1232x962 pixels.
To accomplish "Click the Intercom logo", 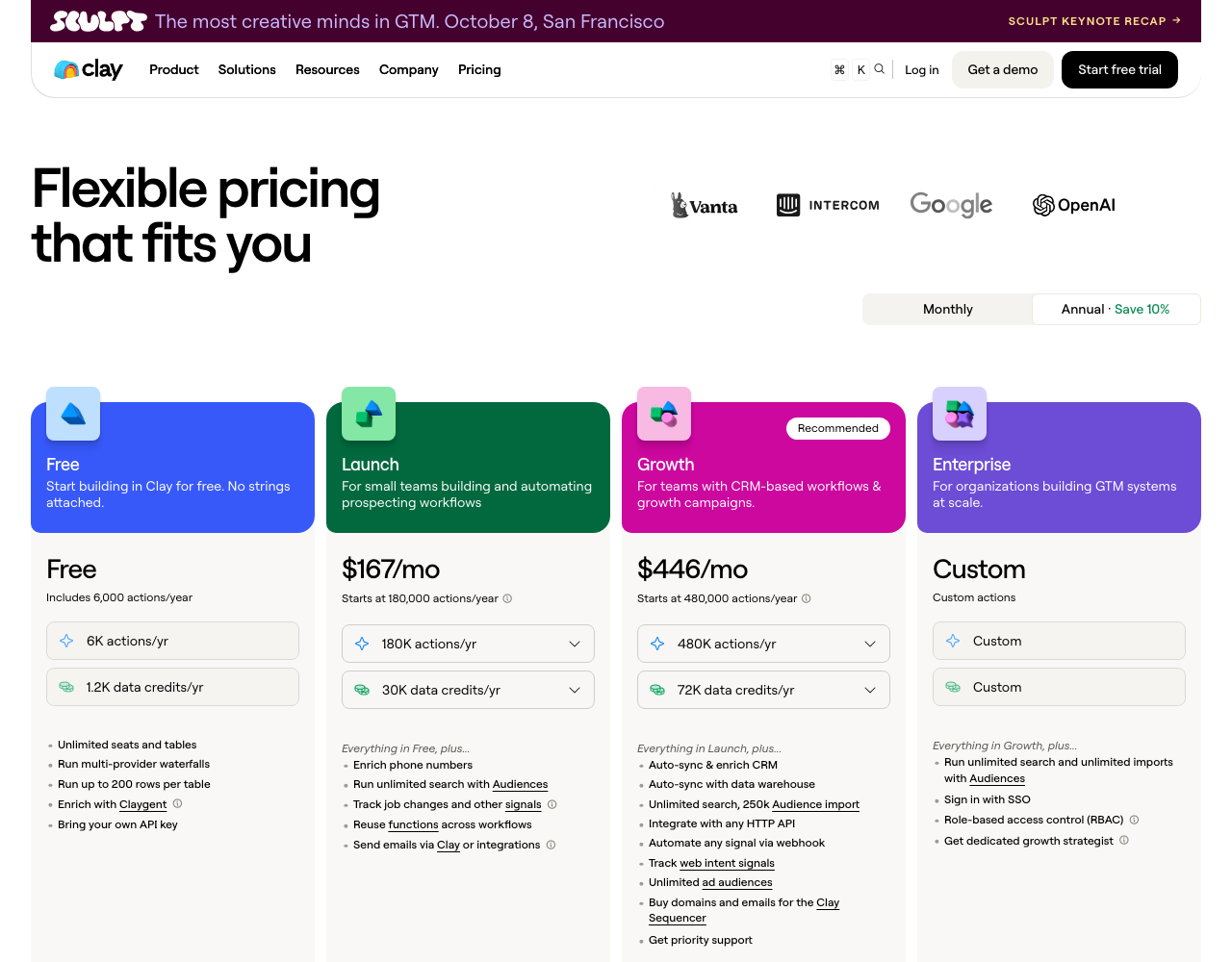I will click(828, 205).
